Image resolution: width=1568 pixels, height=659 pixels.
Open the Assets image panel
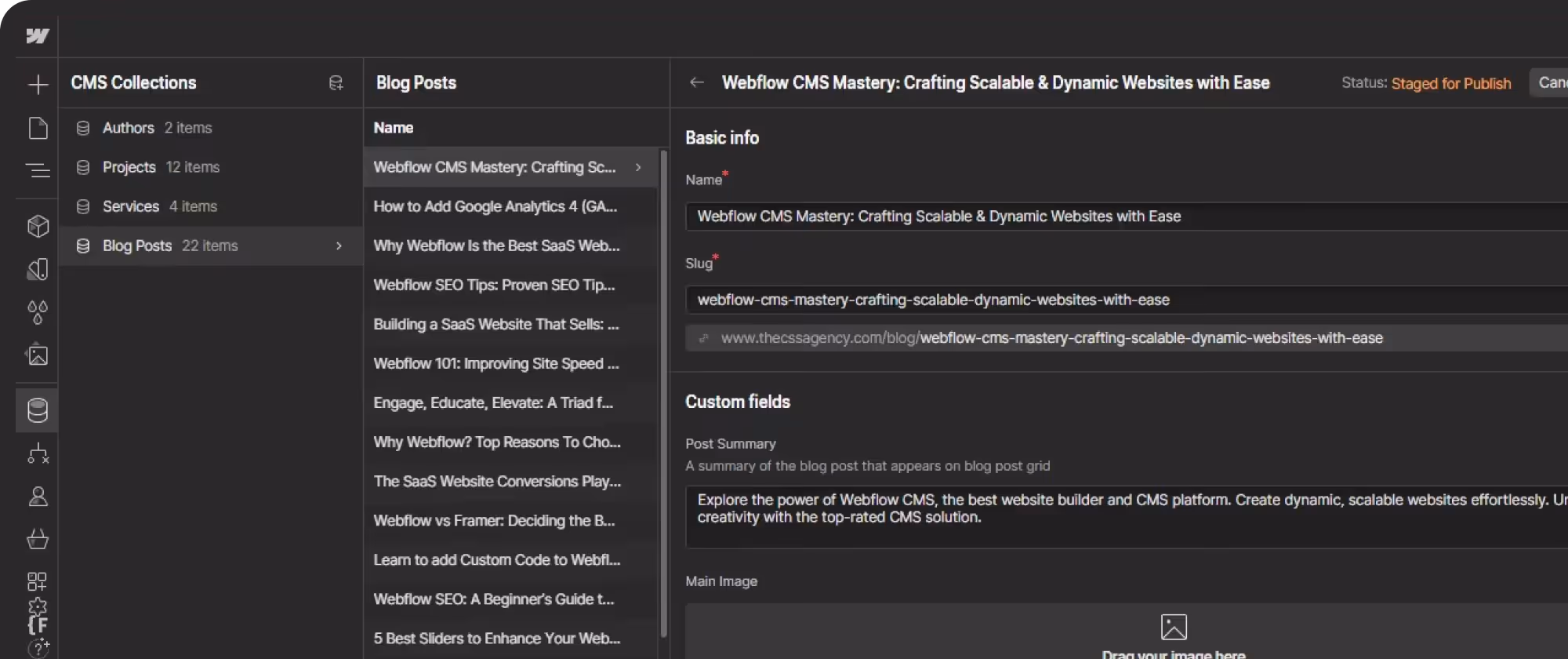(38, 355)
